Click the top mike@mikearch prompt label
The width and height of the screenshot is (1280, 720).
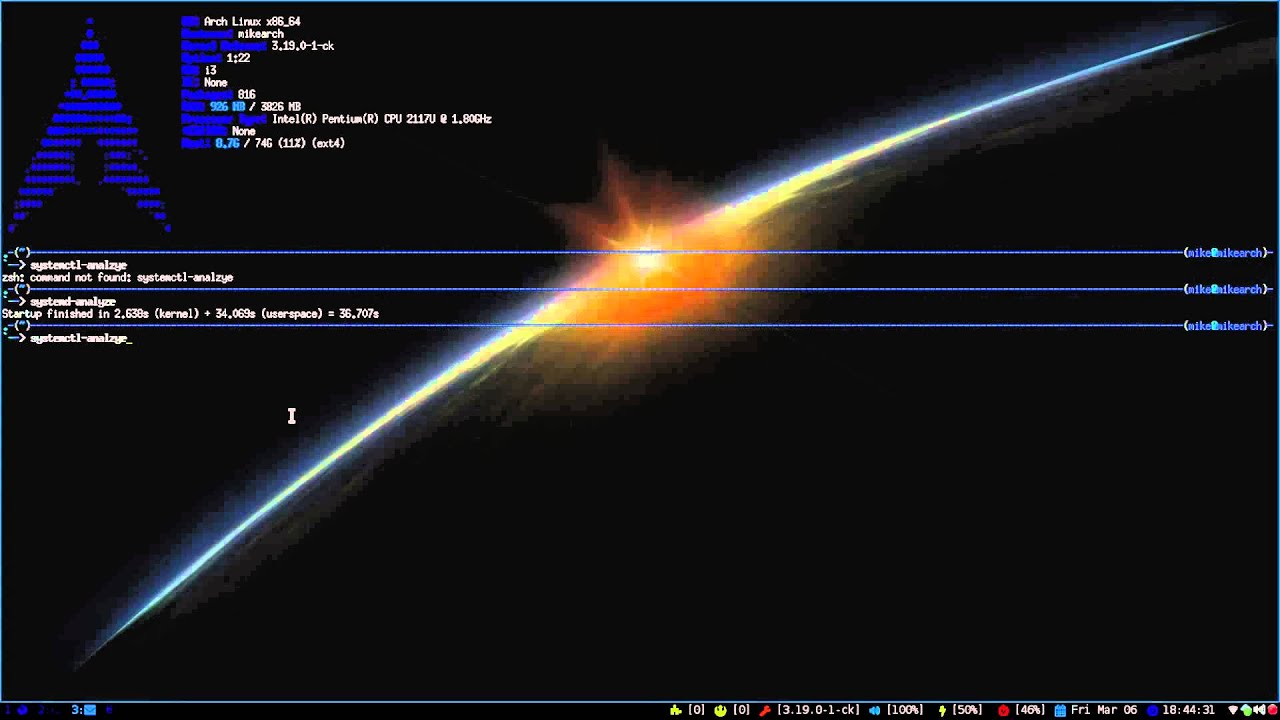tap(1226, 253)
